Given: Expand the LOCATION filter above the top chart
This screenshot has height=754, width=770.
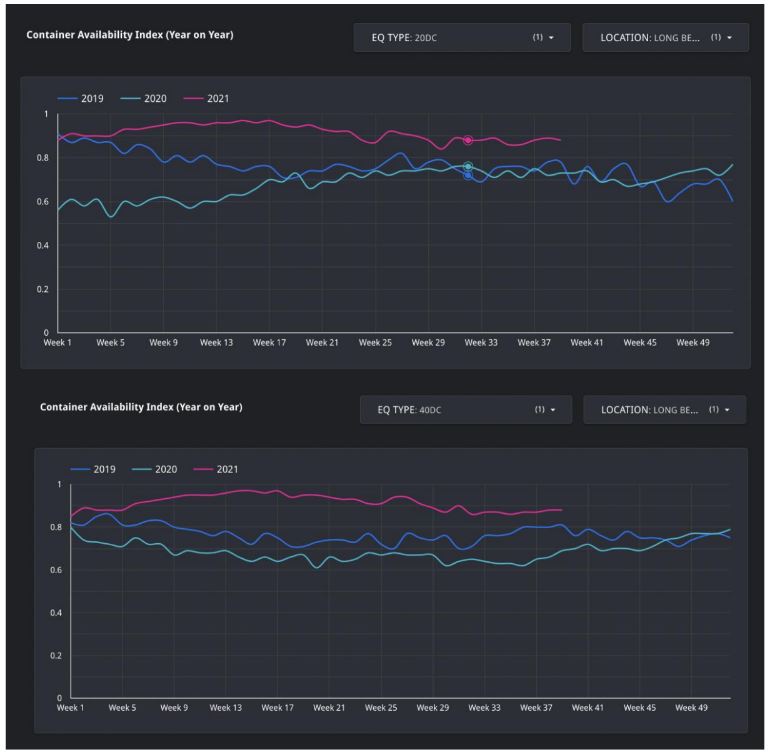Looking at the screenshot, I should tap(665, 37).
